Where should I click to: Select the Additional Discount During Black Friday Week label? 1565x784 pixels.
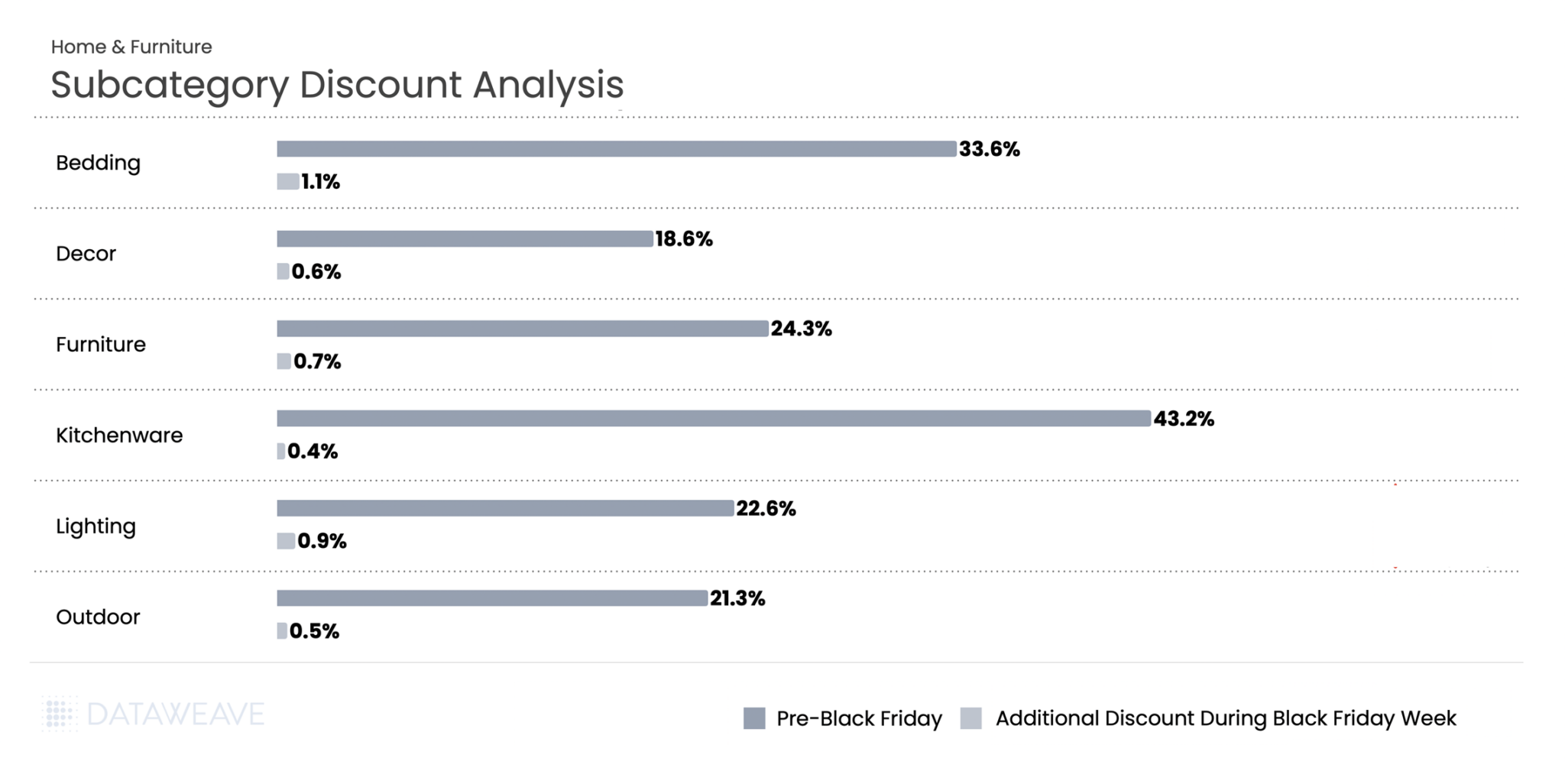1226,718
